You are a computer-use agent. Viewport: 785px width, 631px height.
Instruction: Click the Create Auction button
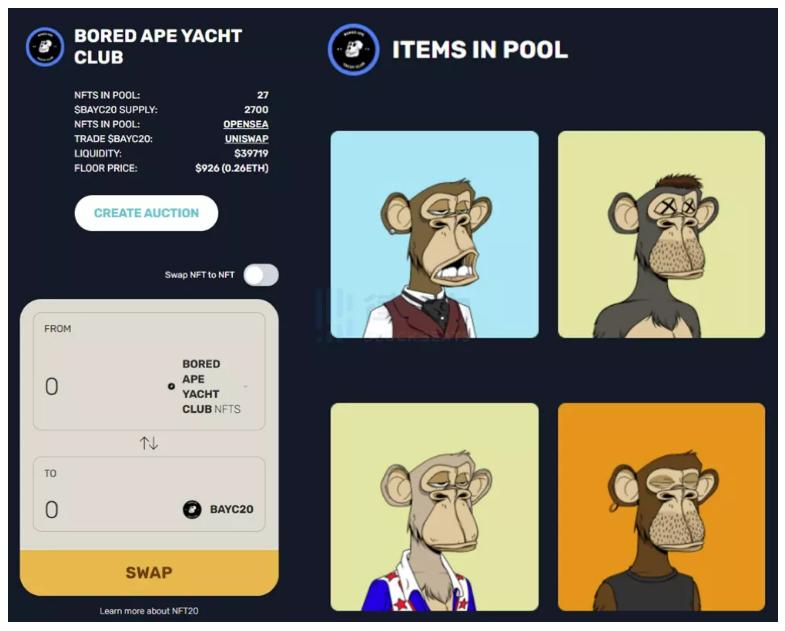point(146,213)
